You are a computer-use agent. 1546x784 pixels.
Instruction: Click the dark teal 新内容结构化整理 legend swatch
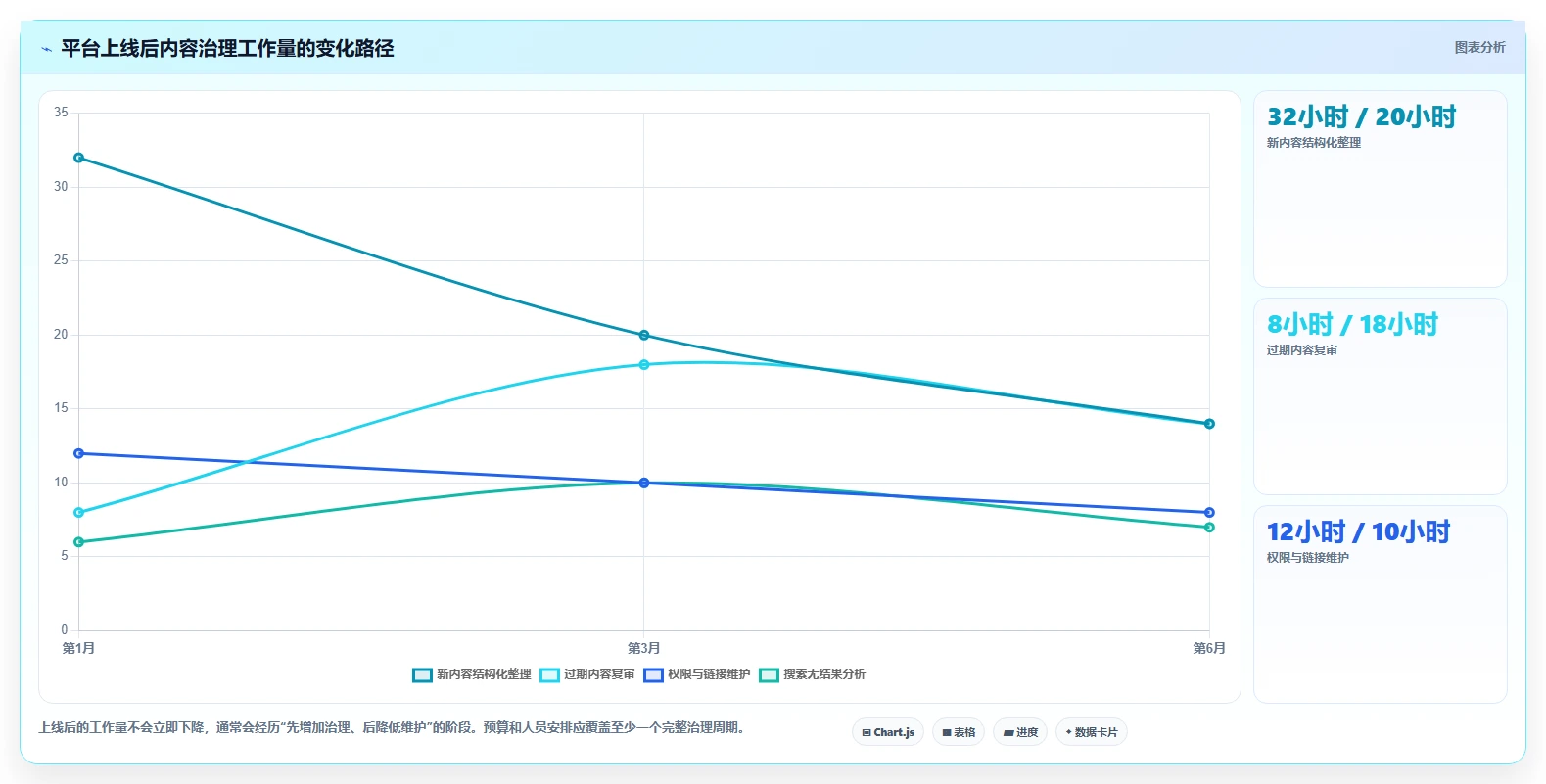[422, 674]
